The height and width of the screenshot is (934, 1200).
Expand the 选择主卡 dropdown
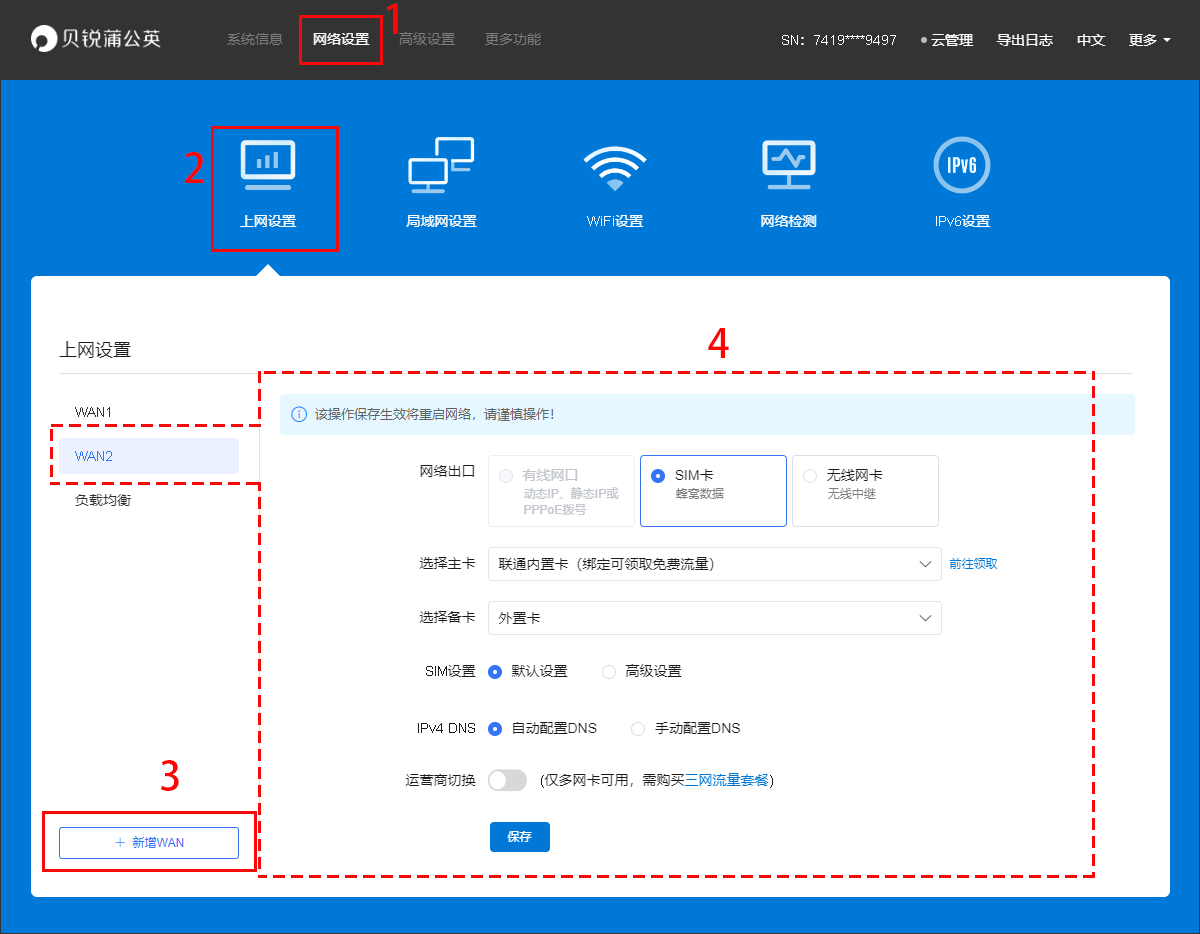tap(714, 564)
